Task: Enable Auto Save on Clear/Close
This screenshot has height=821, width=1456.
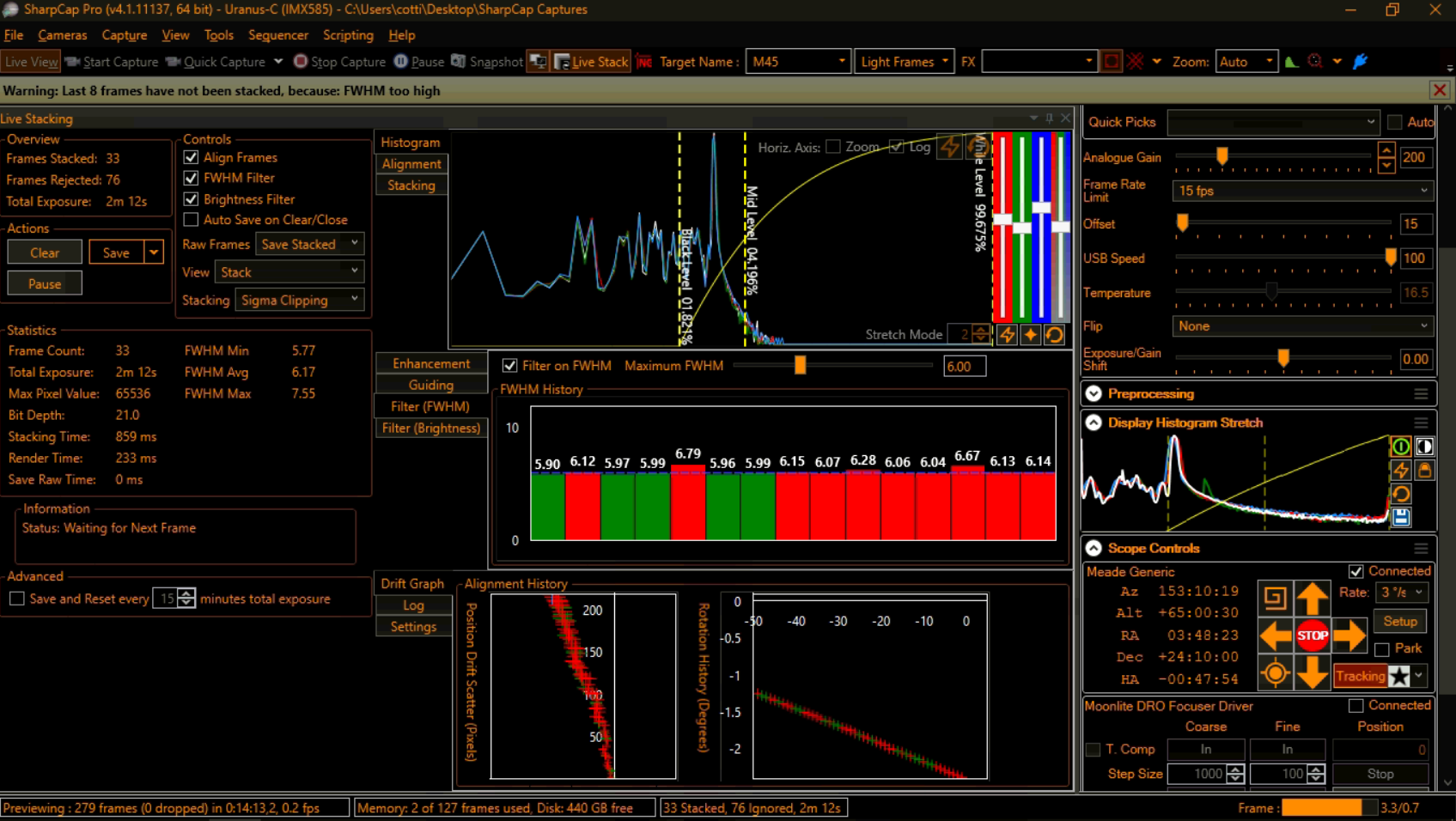Action: (191, 220)
